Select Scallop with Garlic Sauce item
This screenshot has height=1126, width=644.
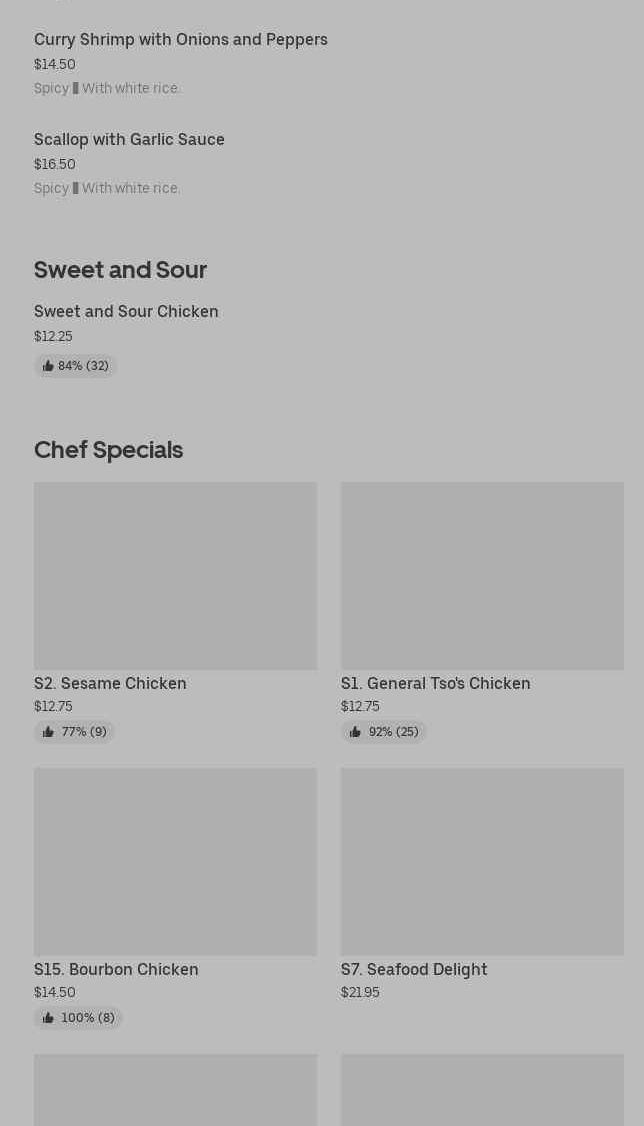pyautogui.click(x=129, y=140)
